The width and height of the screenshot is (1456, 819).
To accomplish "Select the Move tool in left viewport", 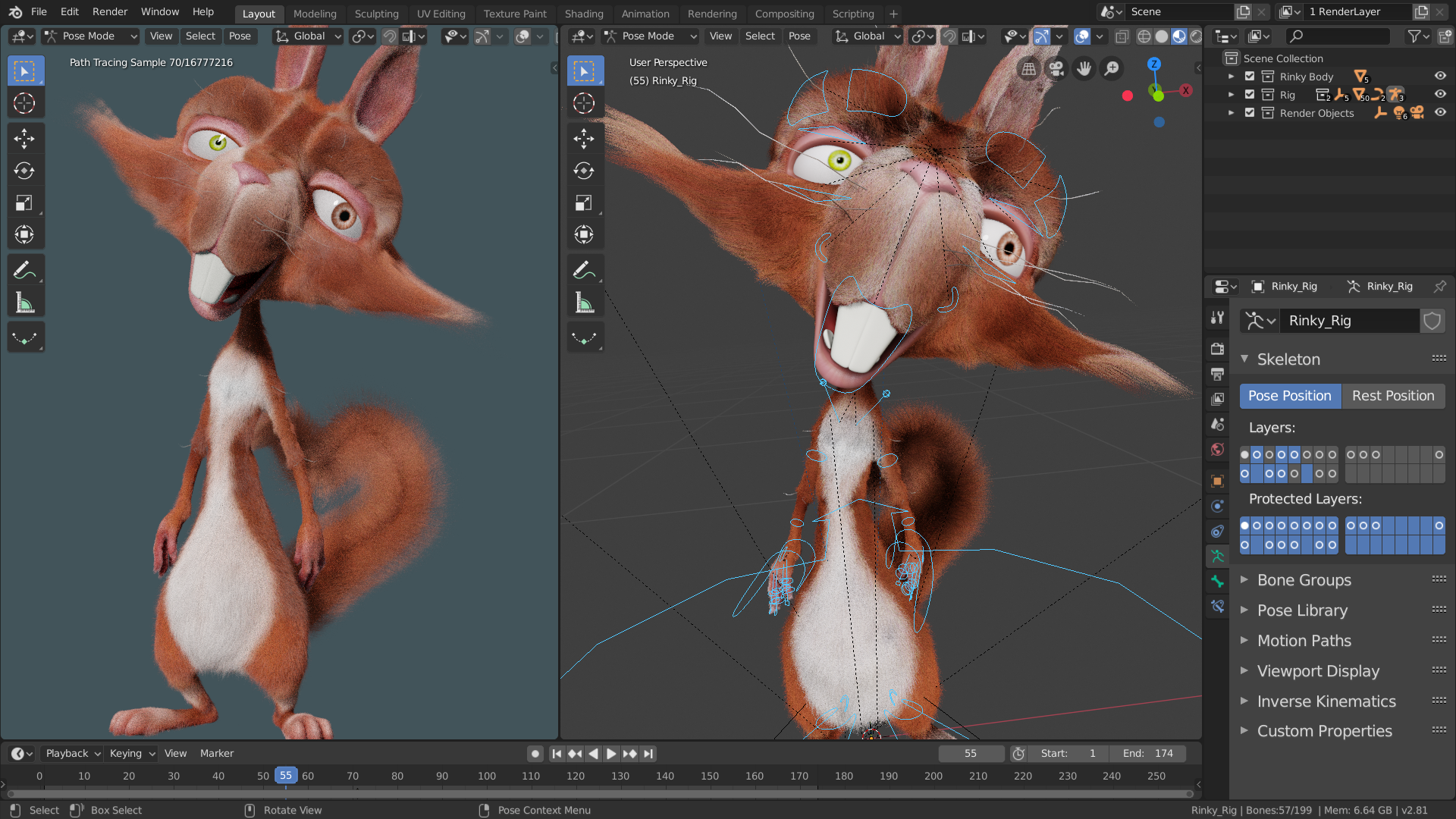I will tap(24, 138).
